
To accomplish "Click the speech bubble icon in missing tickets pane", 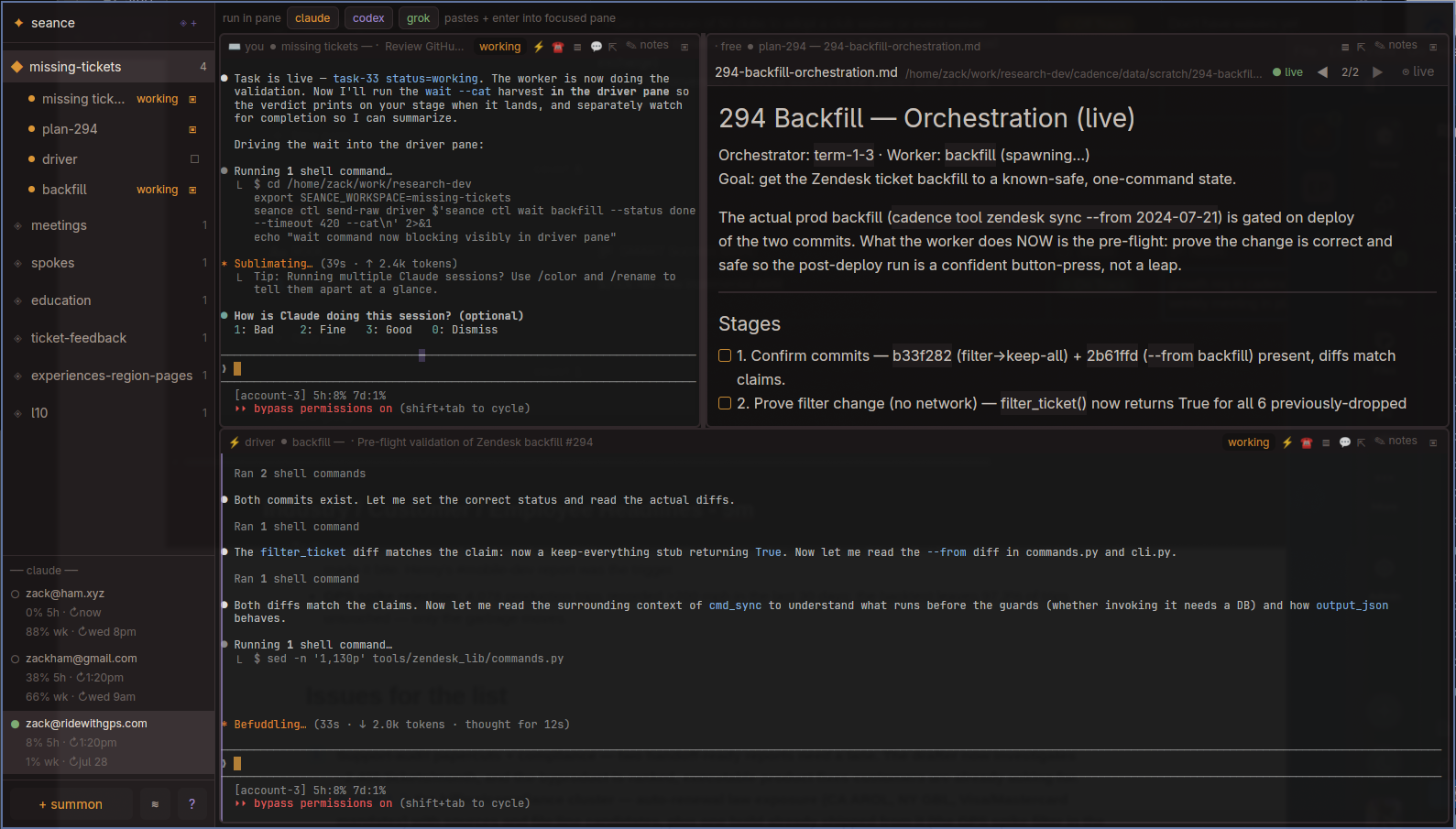I will (597, 47).
